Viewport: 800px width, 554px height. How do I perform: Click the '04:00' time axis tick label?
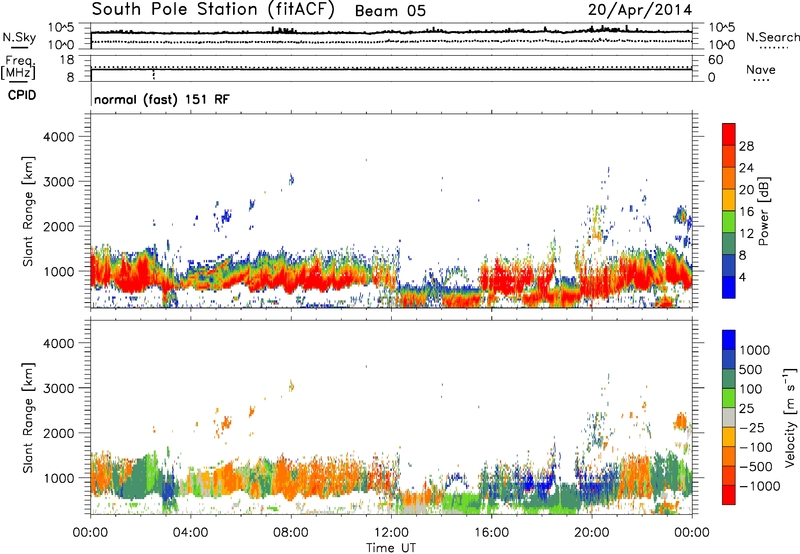(x=190, y=533)
